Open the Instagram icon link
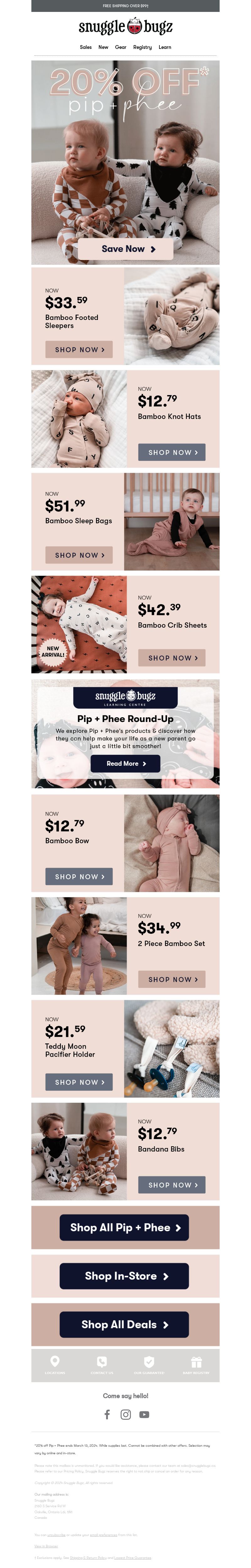Viewport: 251px width, 1568px height. pos(125,1414)
